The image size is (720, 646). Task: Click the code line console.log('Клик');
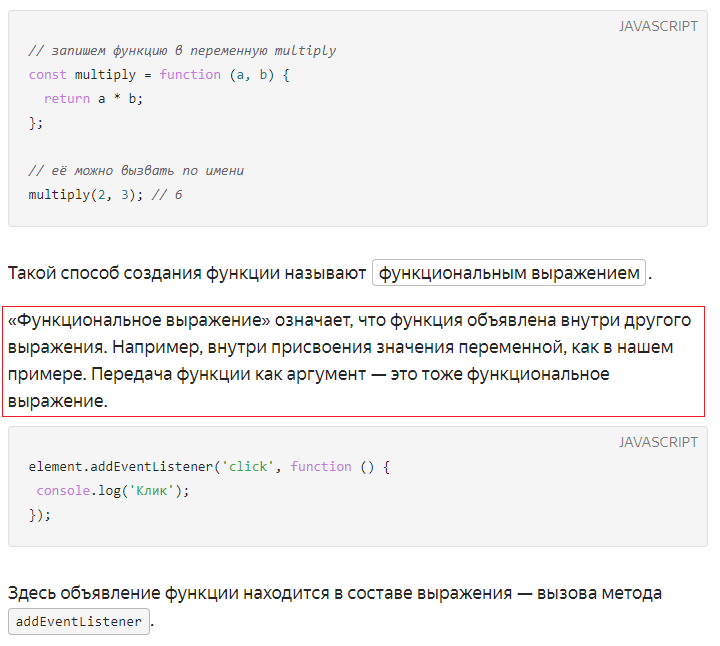pyautogui.click(x=113, y=491)
